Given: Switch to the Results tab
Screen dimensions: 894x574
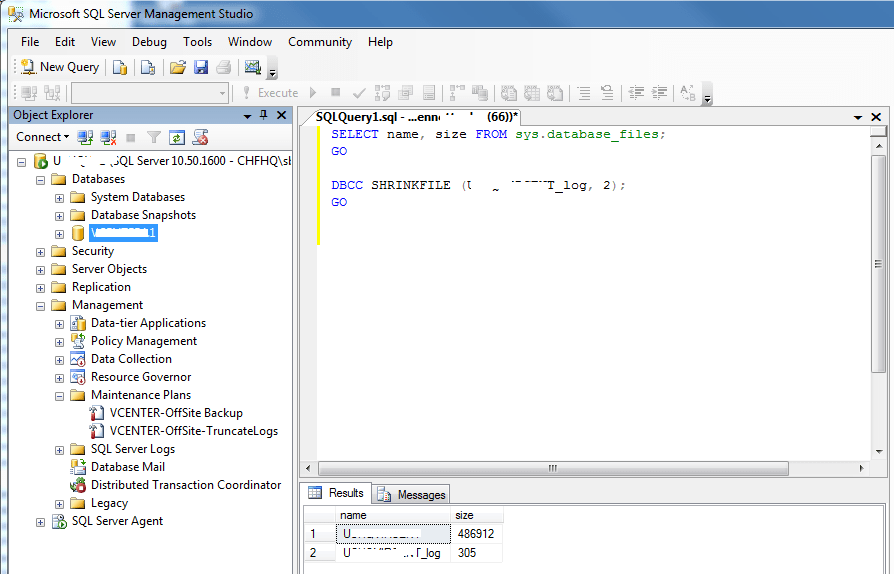Looking at the screenshot, I should pos(336,493).
